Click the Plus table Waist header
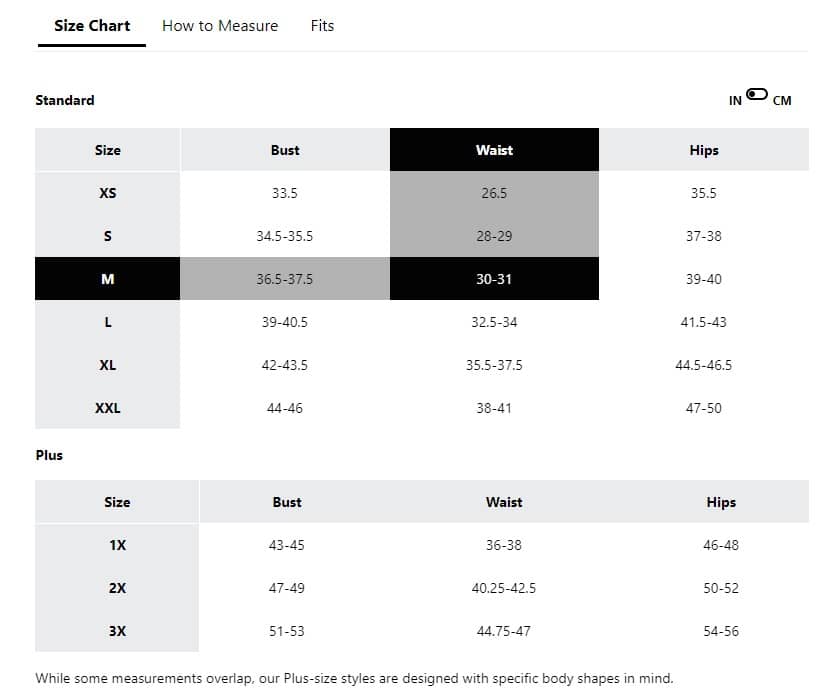This screenshot has height=692, width=831. [504, 502]
